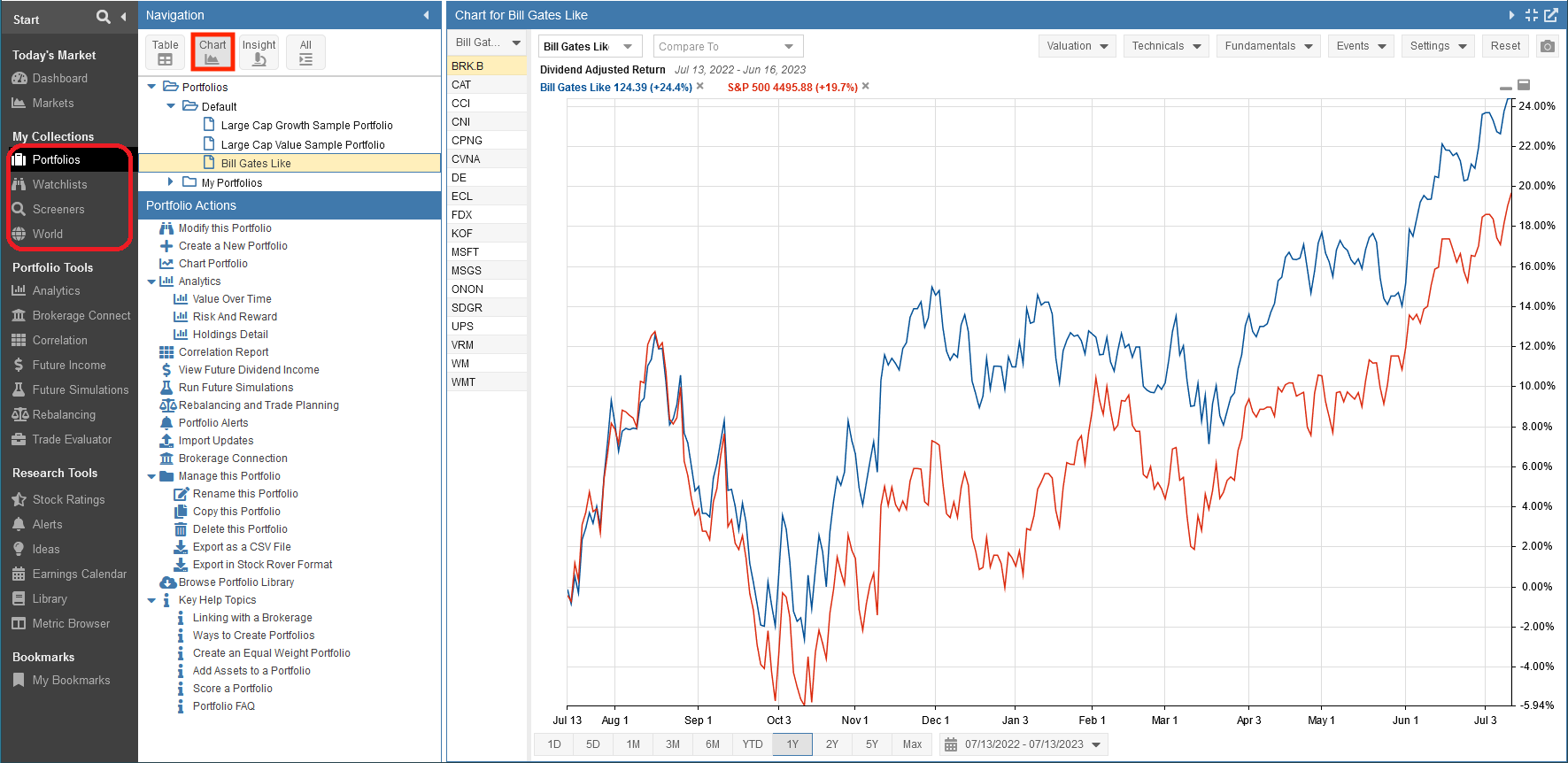Select Large Cap Value Sample Portfolio
This screenshot has width=1568, height=763.
pos(303,145)
